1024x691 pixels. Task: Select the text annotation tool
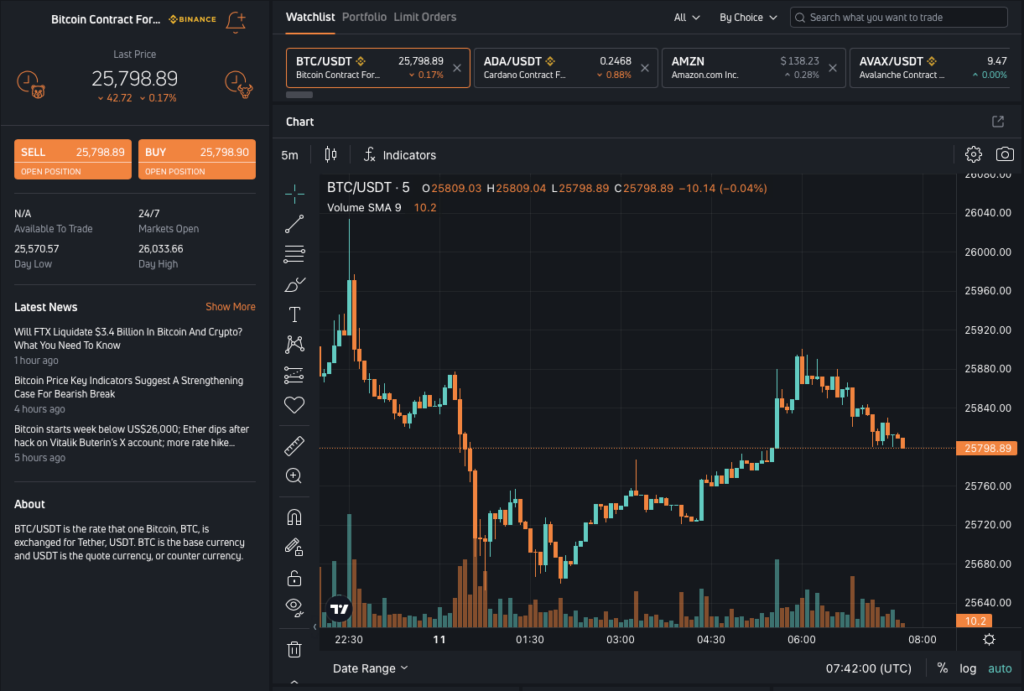[x=293, y=313]
